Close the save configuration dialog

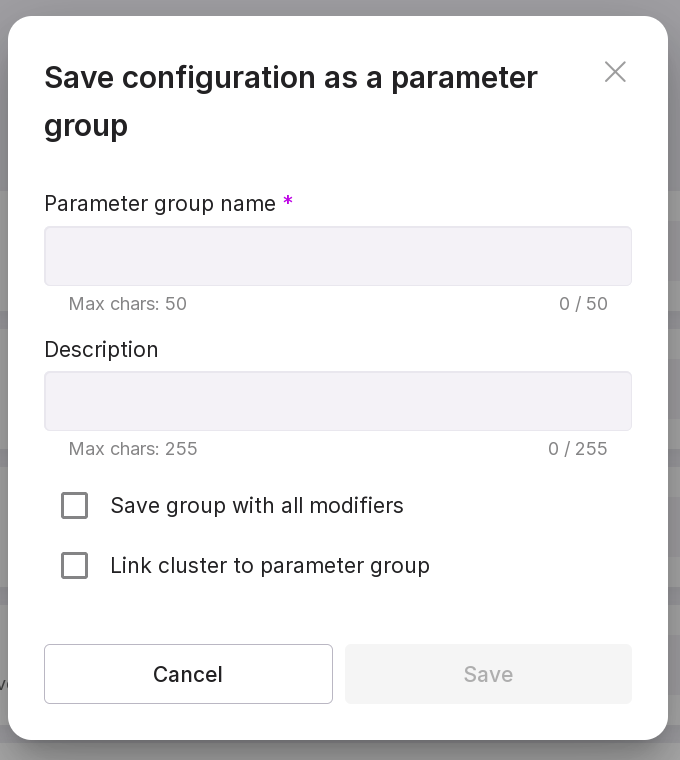click(615, 72)
